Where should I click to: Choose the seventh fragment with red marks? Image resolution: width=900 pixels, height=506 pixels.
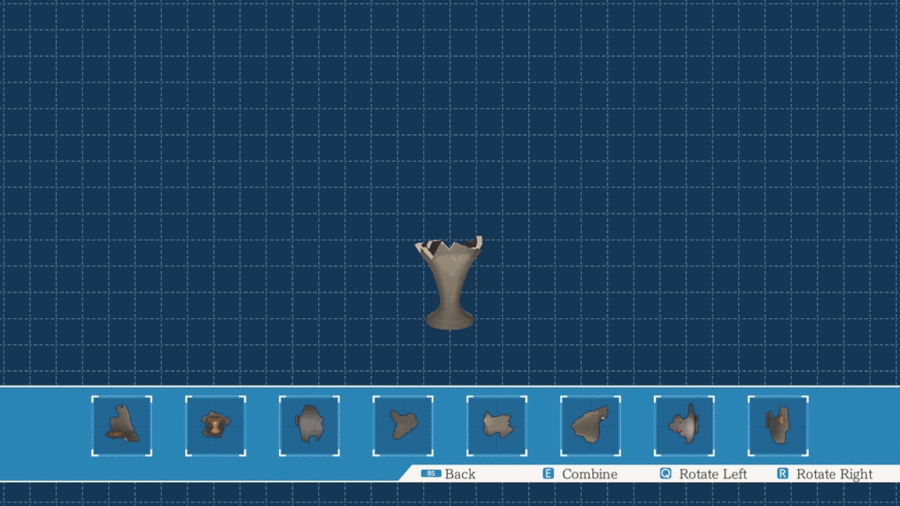pos(684,426)
